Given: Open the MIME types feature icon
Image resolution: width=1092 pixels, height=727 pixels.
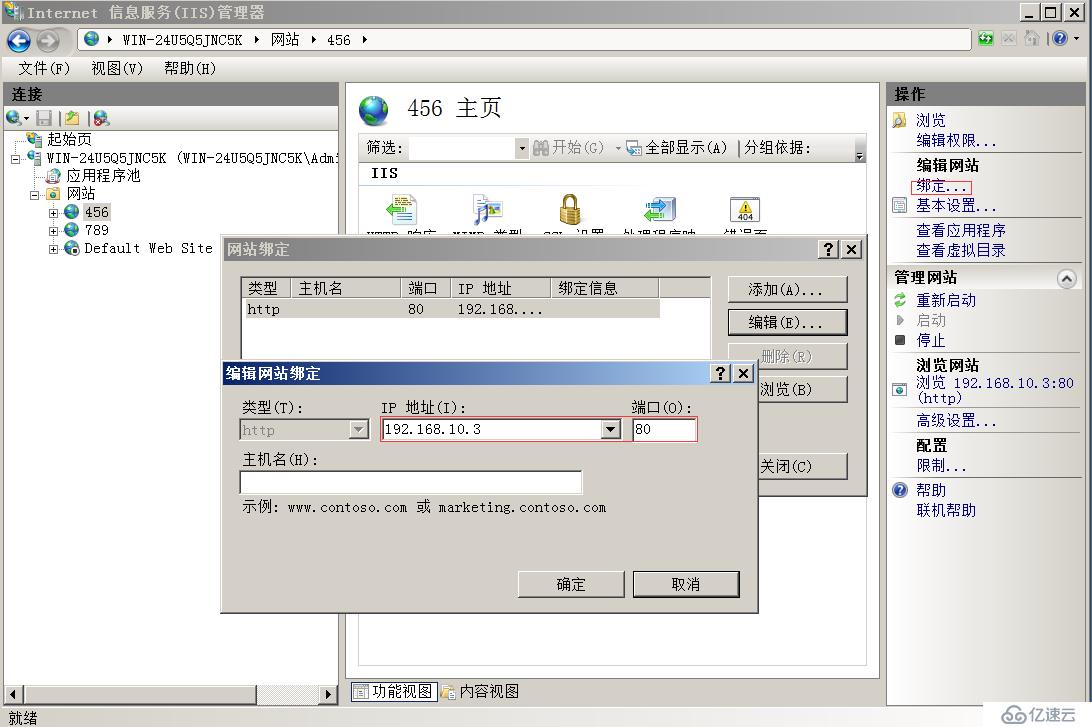Looking at the screenshot, I should (x=487, y=210).
